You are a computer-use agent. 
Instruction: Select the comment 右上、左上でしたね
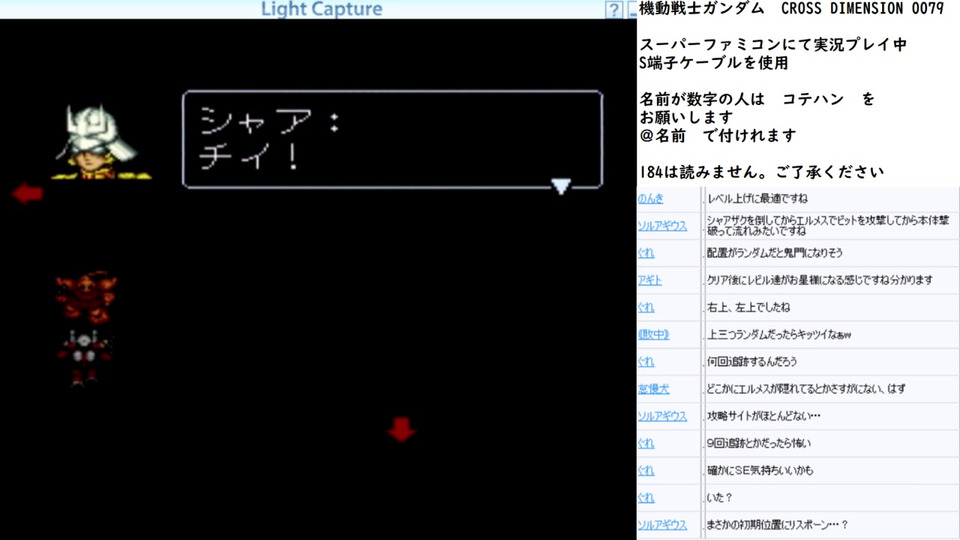tap(749, 307)
